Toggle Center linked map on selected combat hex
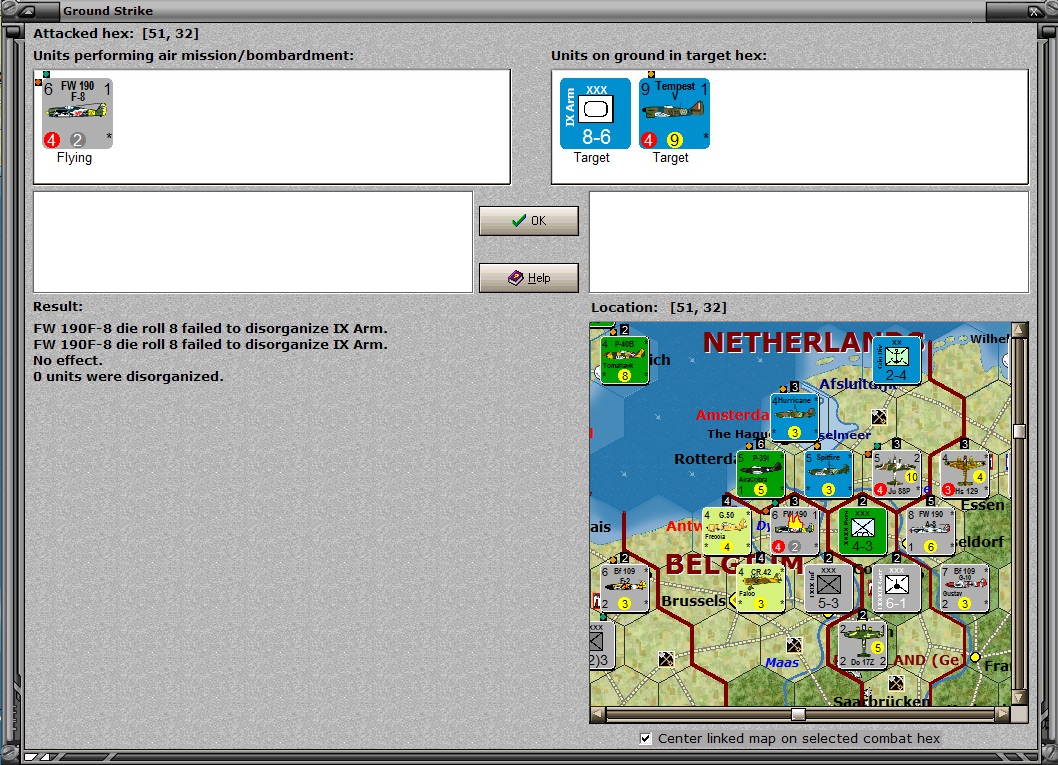The width and height of the screenshot is (1058, 765). (646, 739)
